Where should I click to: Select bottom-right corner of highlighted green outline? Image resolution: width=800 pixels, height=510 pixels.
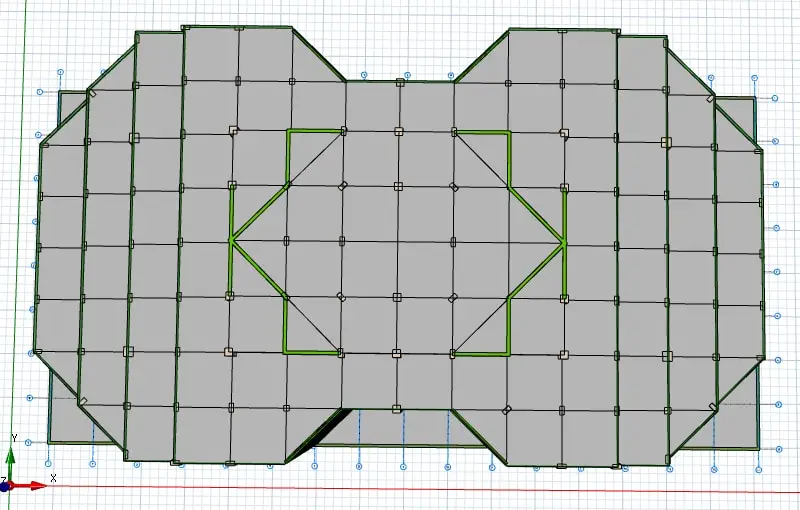(x=508, y=352)
